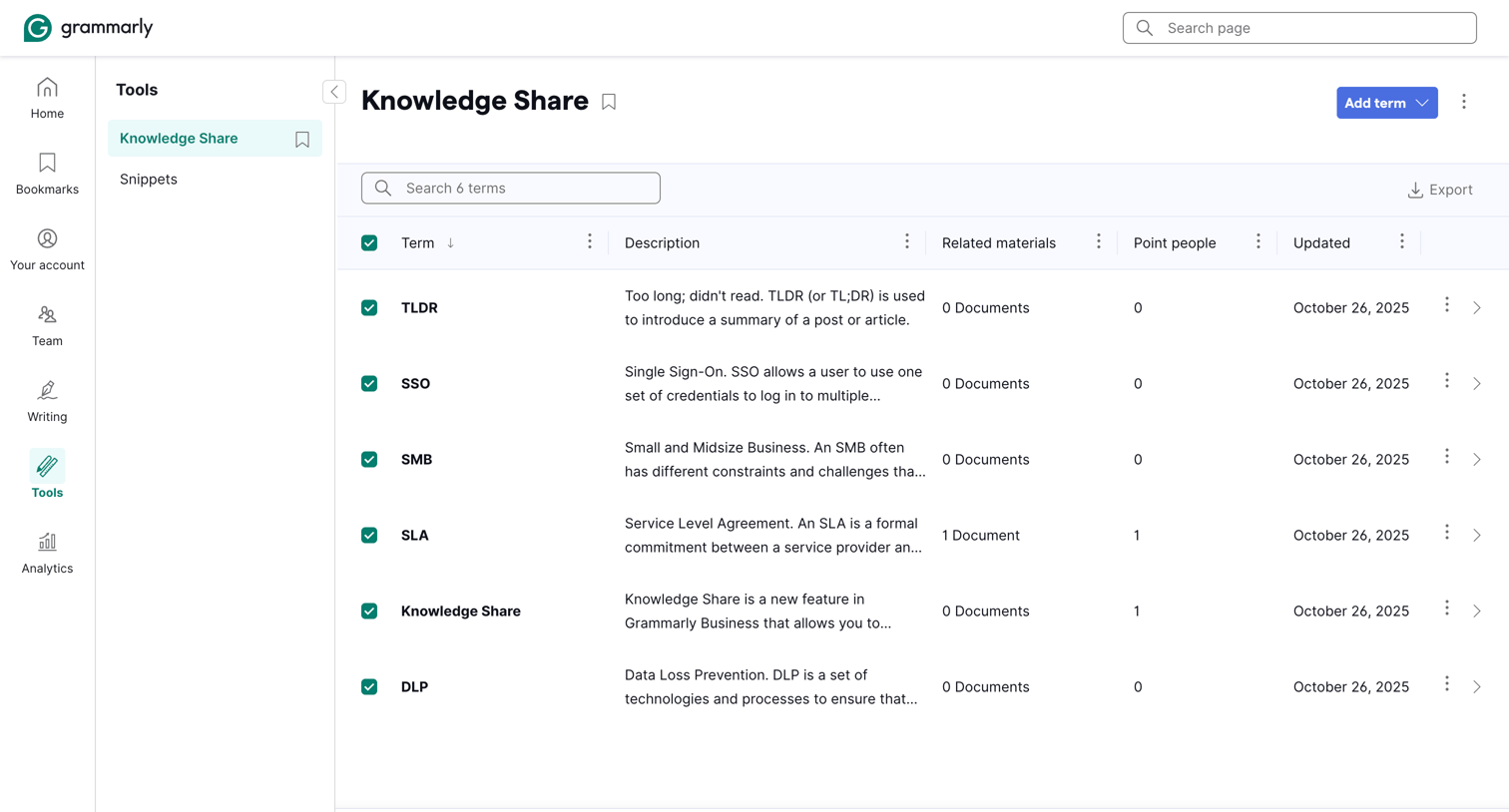Sort by Term column arrow

click(451, 243)
